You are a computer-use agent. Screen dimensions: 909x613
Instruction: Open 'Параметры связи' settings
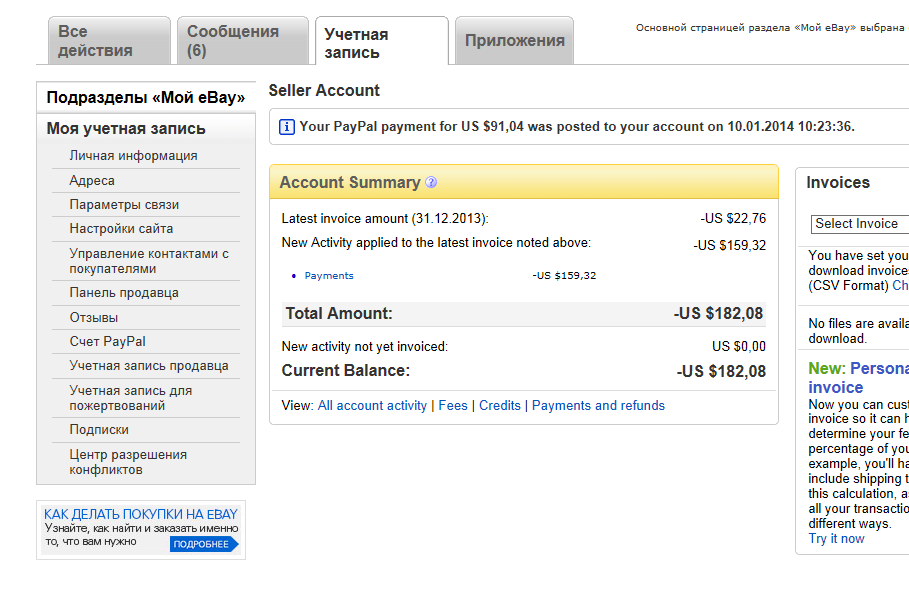[x=124, y=205]
